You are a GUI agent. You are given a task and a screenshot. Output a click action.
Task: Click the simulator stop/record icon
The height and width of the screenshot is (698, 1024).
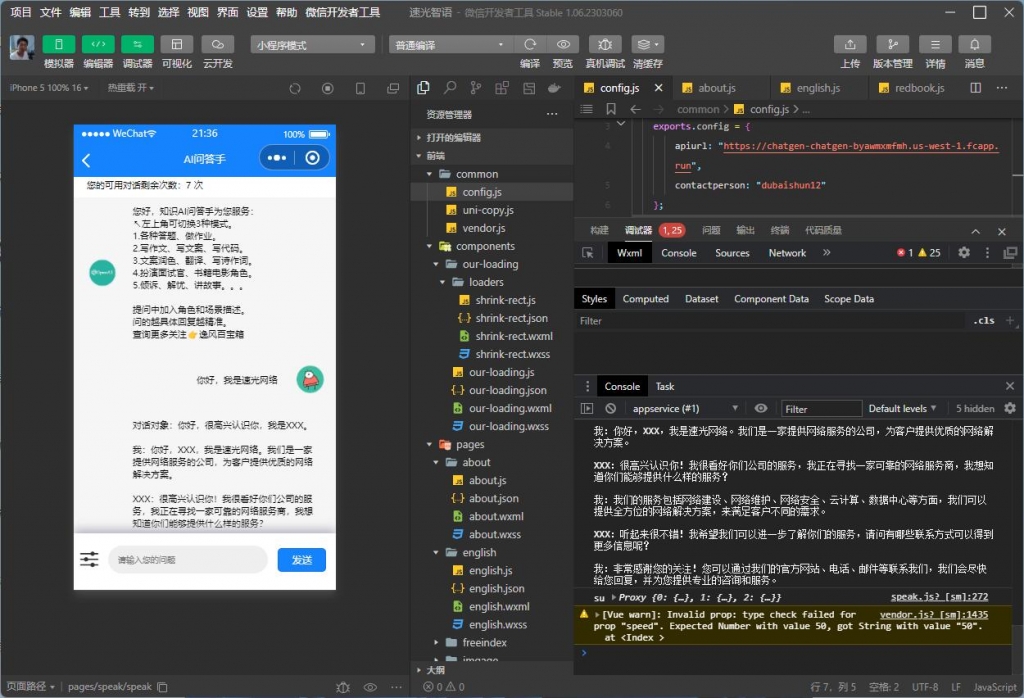328,88
